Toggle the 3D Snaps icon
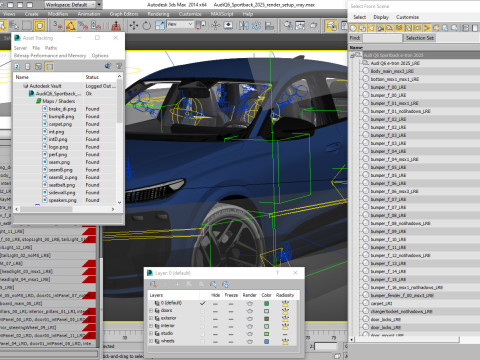Image resolution: width=480 pixels, height=360 pixels. (x=58, y=25)
